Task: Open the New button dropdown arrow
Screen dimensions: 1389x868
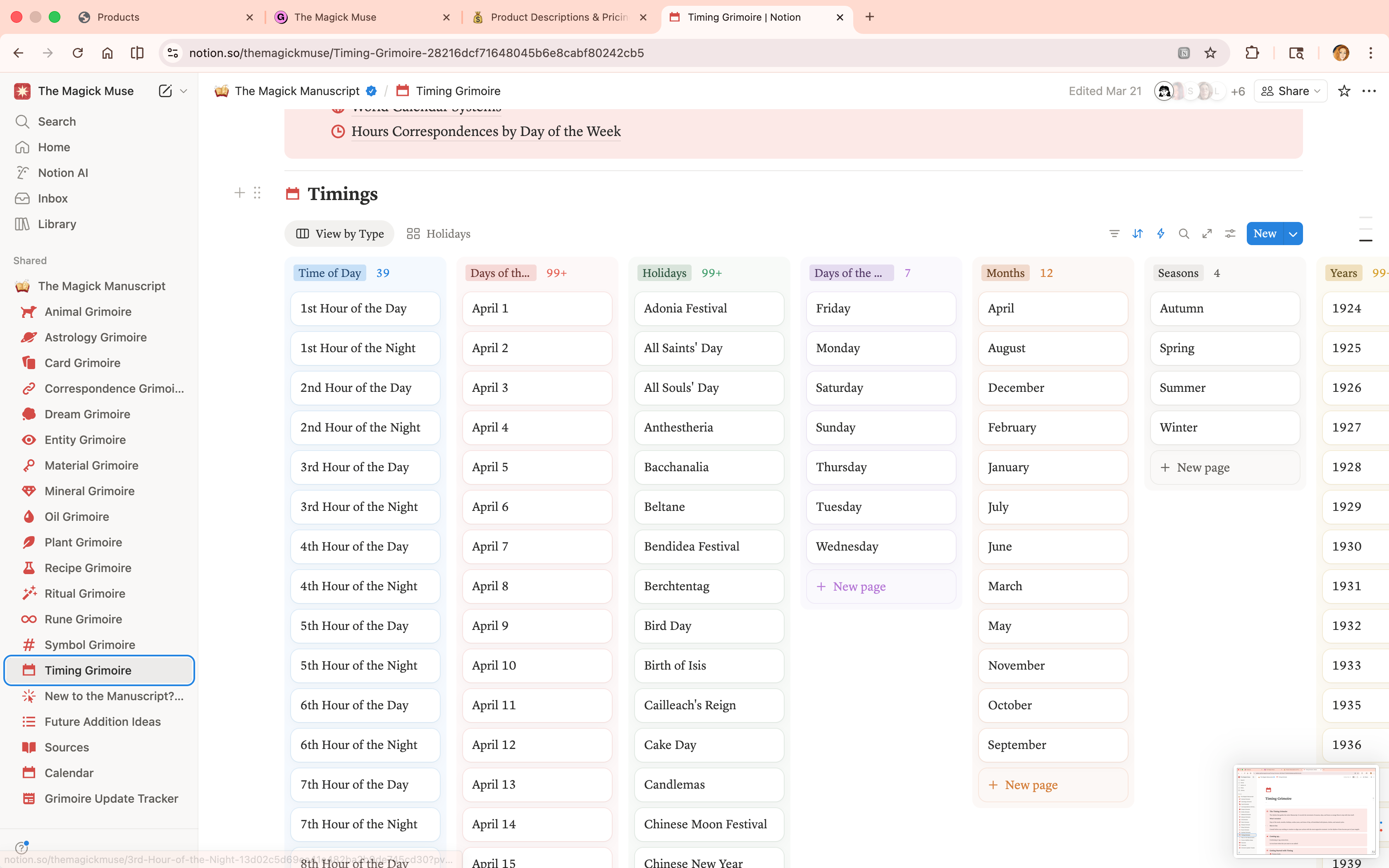Action: [1293, 234]
